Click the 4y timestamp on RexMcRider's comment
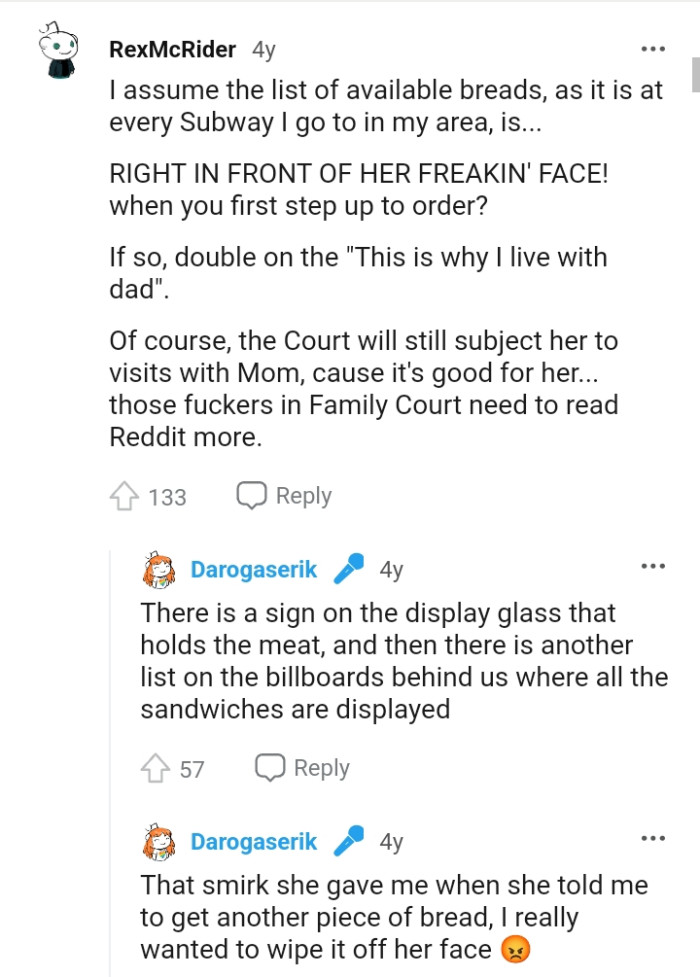 pos(263,49)
